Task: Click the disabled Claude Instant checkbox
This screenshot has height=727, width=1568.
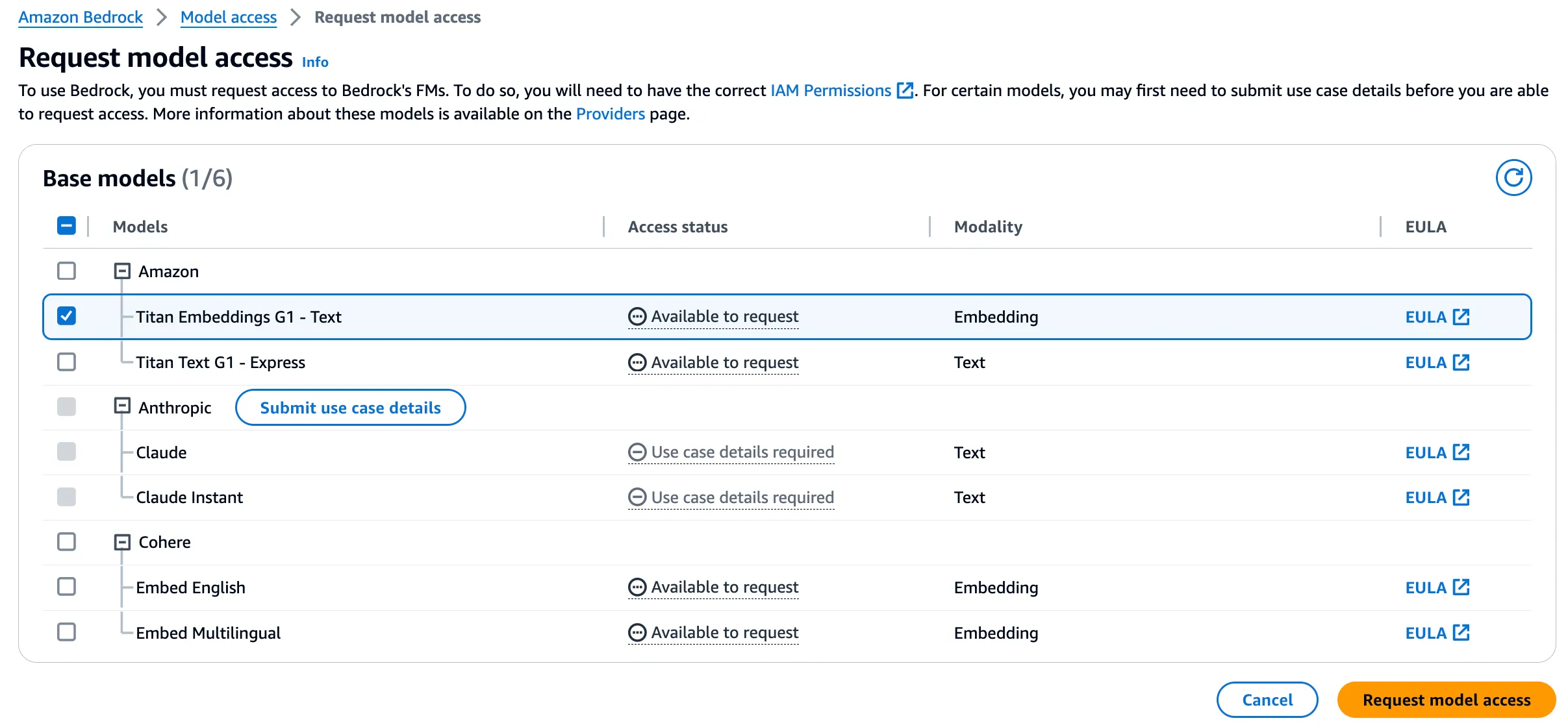Action: pos(66,497)
